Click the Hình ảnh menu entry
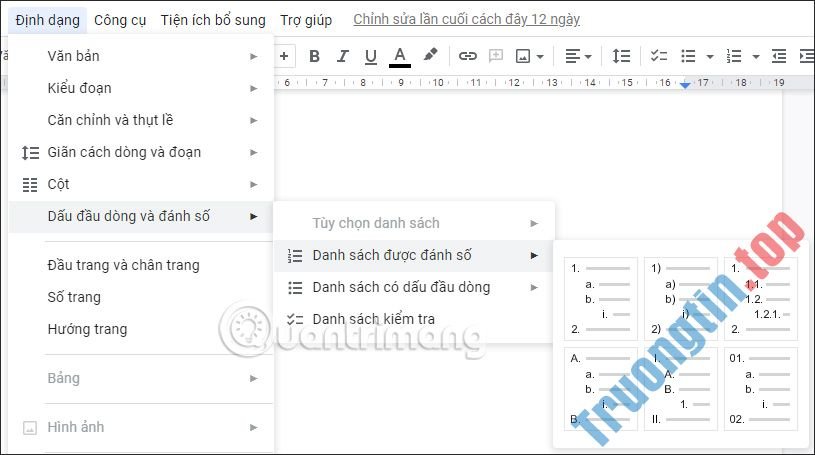Viewport: 815px width, 455px height. pos(140,427)
